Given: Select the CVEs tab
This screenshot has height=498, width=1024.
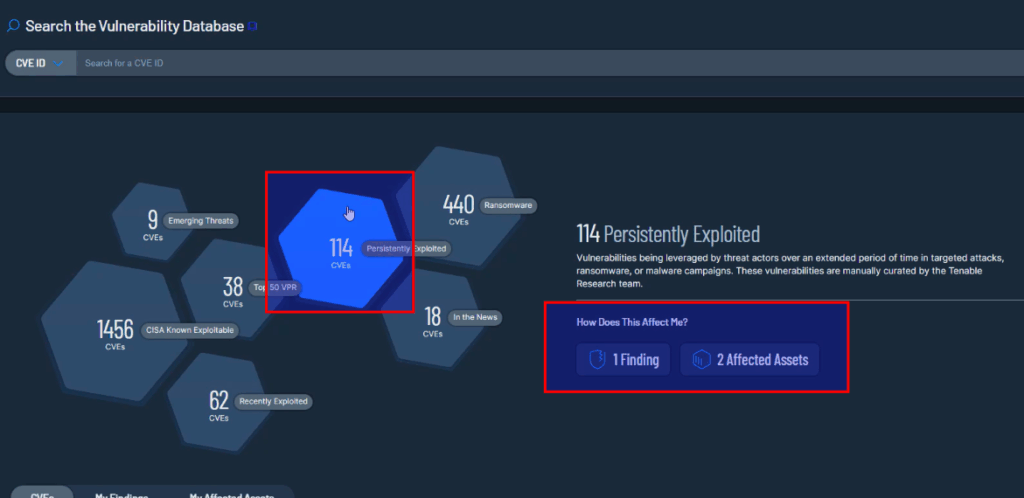Looking at the screenshot, I should 41,493.
